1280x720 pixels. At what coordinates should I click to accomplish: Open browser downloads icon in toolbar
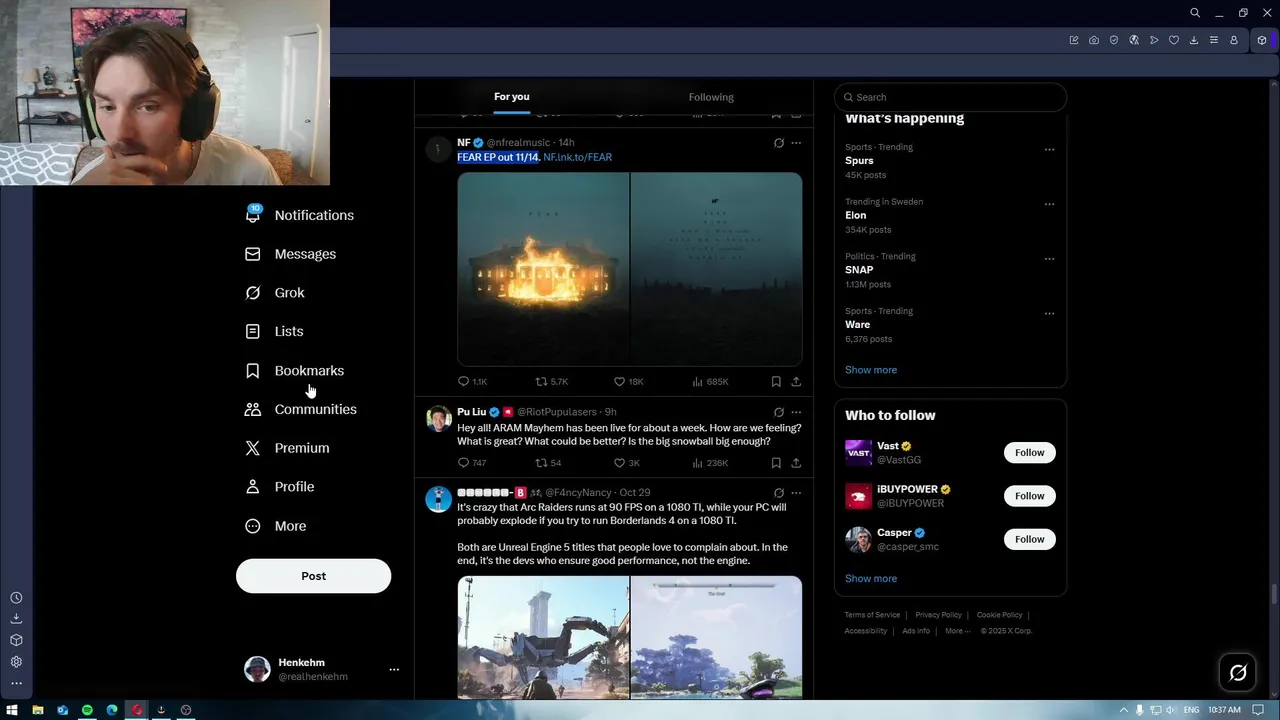pyautogui.click(x=1194, y=40)
